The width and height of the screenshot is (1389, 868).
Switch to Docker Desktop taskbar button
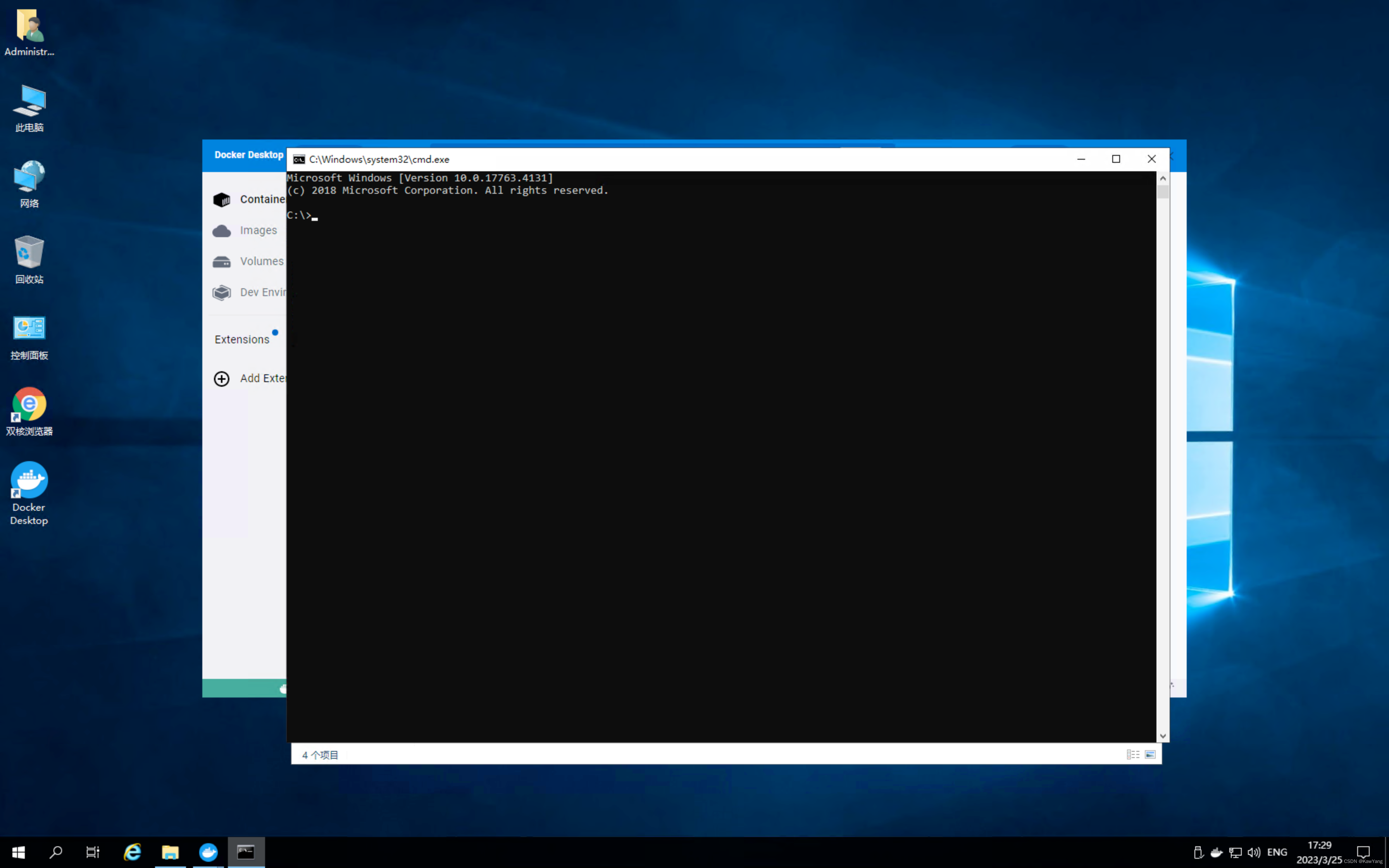point(209,852)
